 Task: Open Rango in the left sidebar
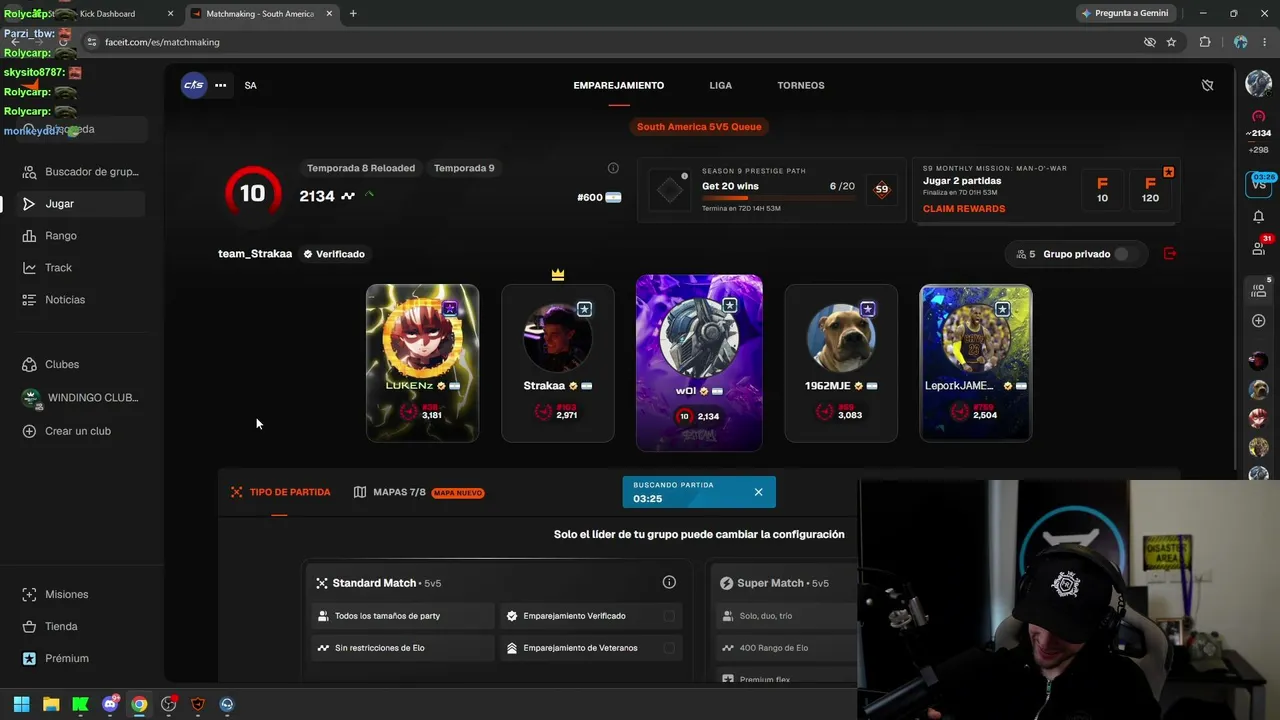82,236
